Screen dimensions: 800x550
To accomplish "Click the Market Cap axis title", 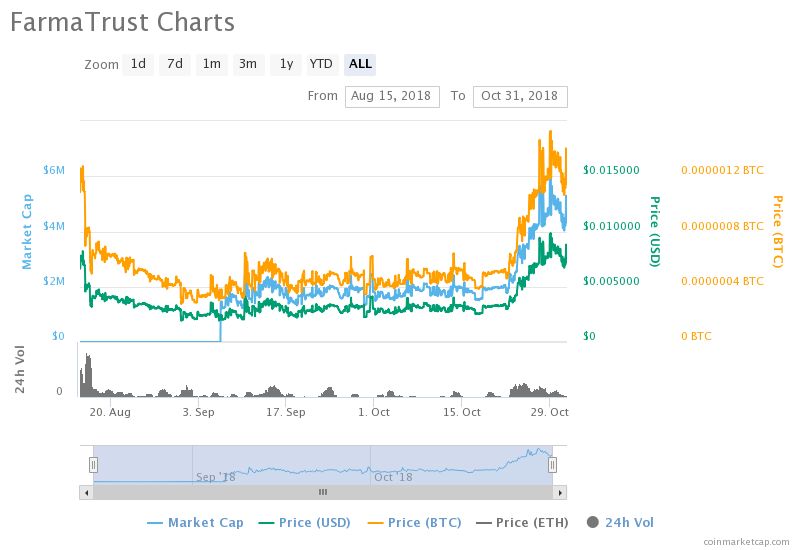I will pyautogui.click(x=27, y=232).
